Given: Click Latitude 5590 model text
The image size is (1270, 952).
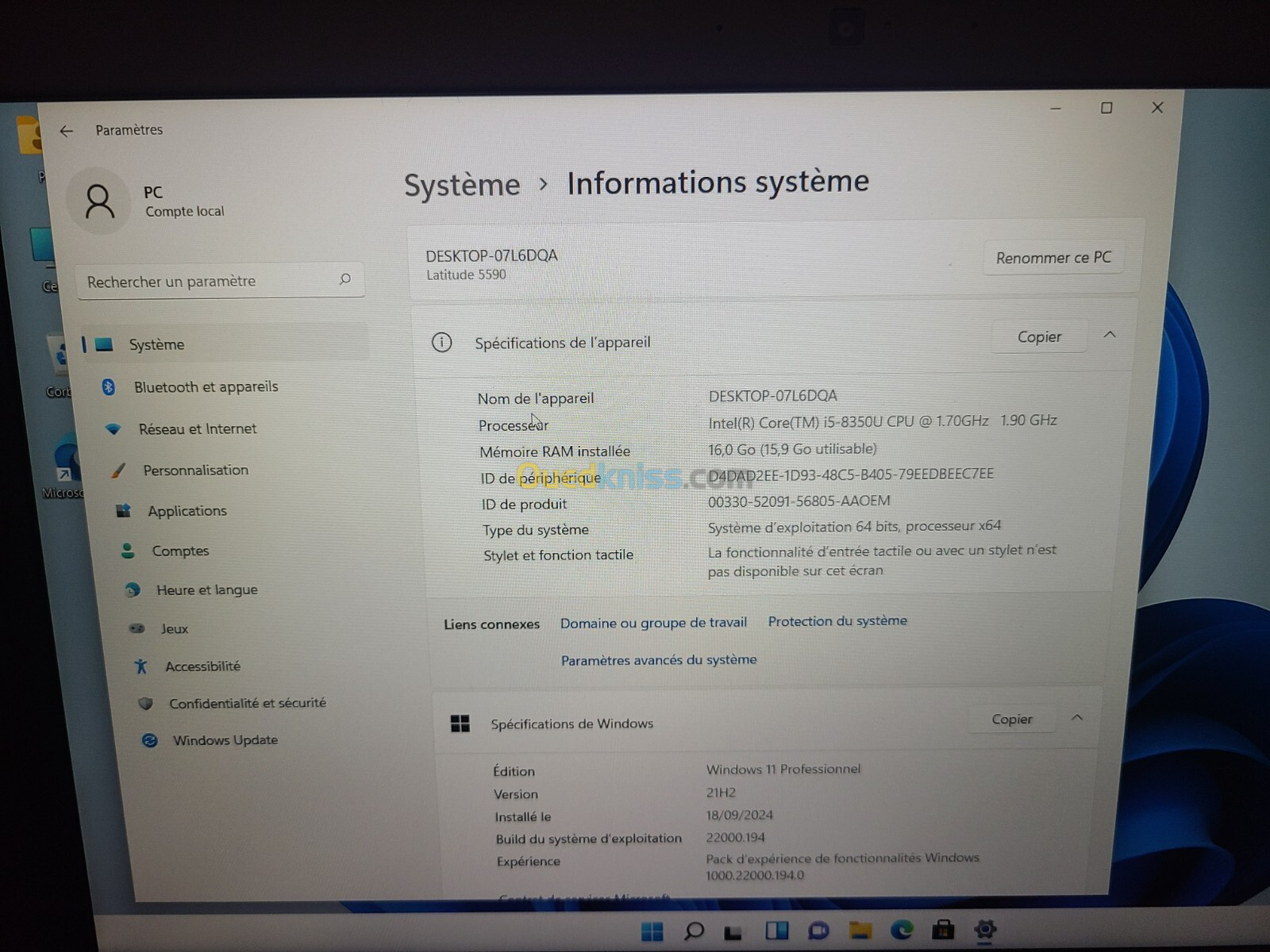Looking at the screenshot, I should pyautogui.click(x=466, y=274).
